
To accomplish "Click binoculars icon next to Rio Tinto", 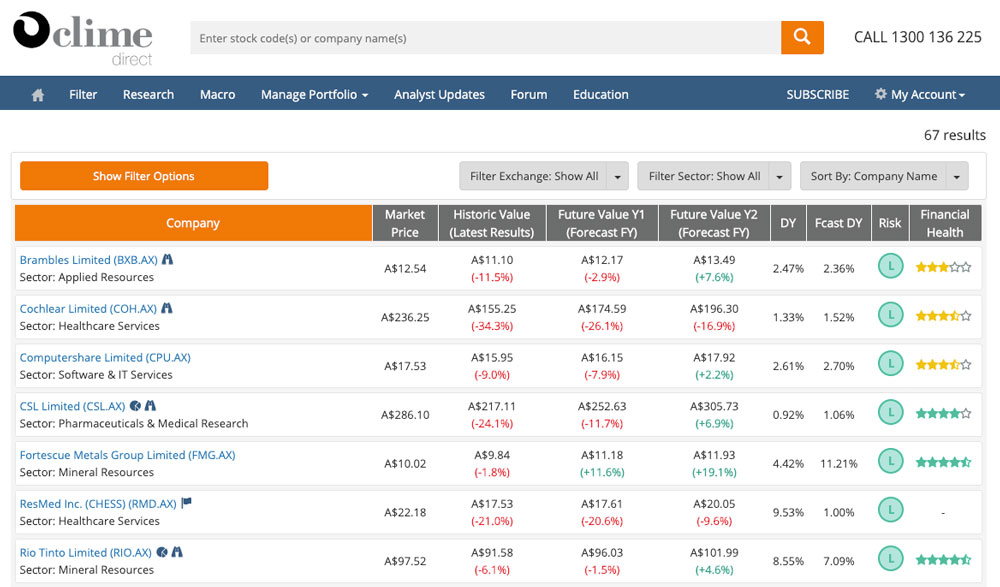I will tap(177, 552).
